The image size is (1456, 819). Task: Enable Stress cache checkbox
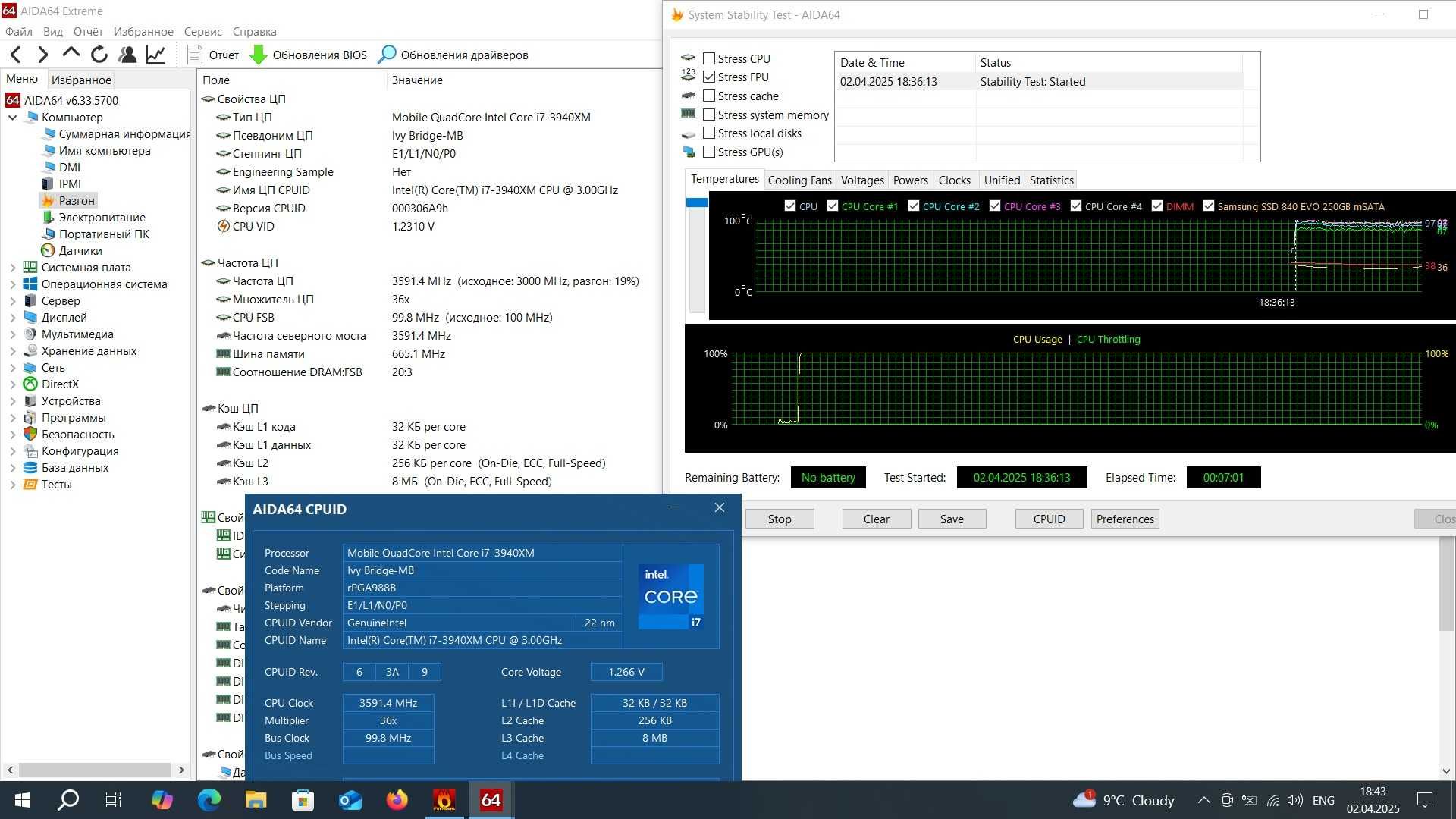tap(709, 96)
